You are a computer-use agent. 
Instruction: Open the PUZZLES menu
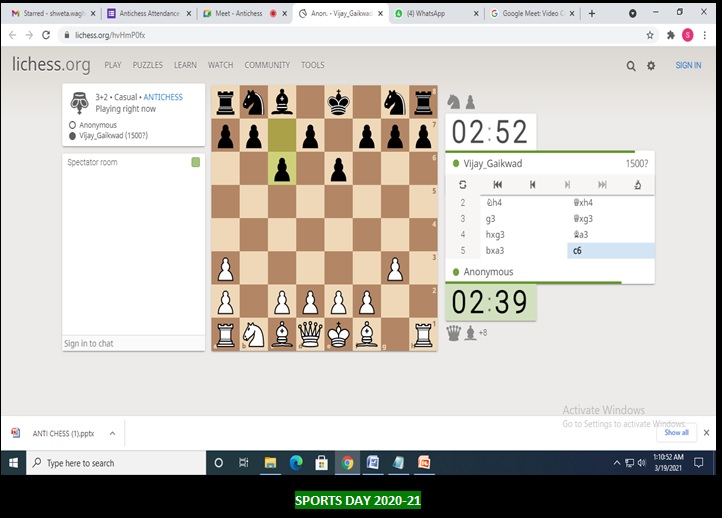coord(147,65)
